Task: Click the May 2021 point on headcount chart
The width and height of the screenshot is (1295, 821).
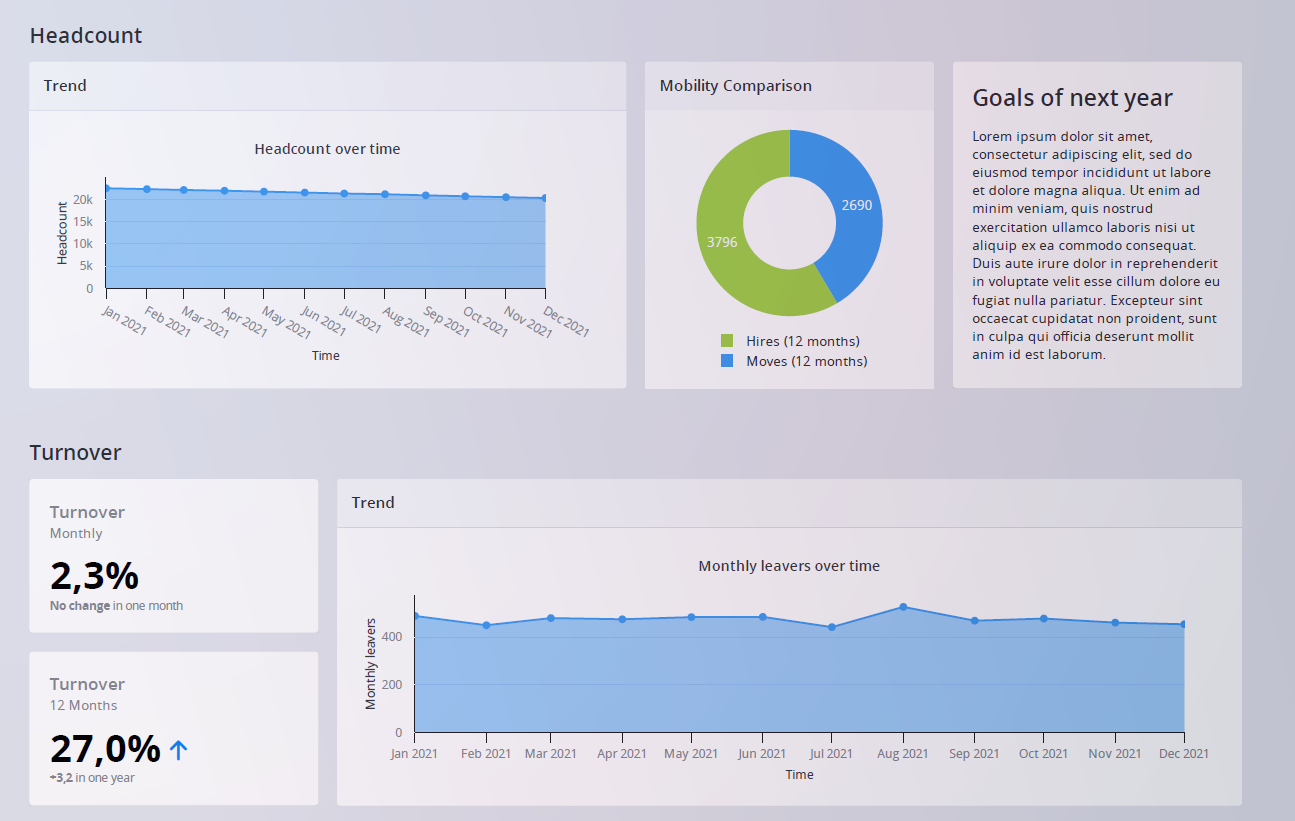Action: point(265,191)
